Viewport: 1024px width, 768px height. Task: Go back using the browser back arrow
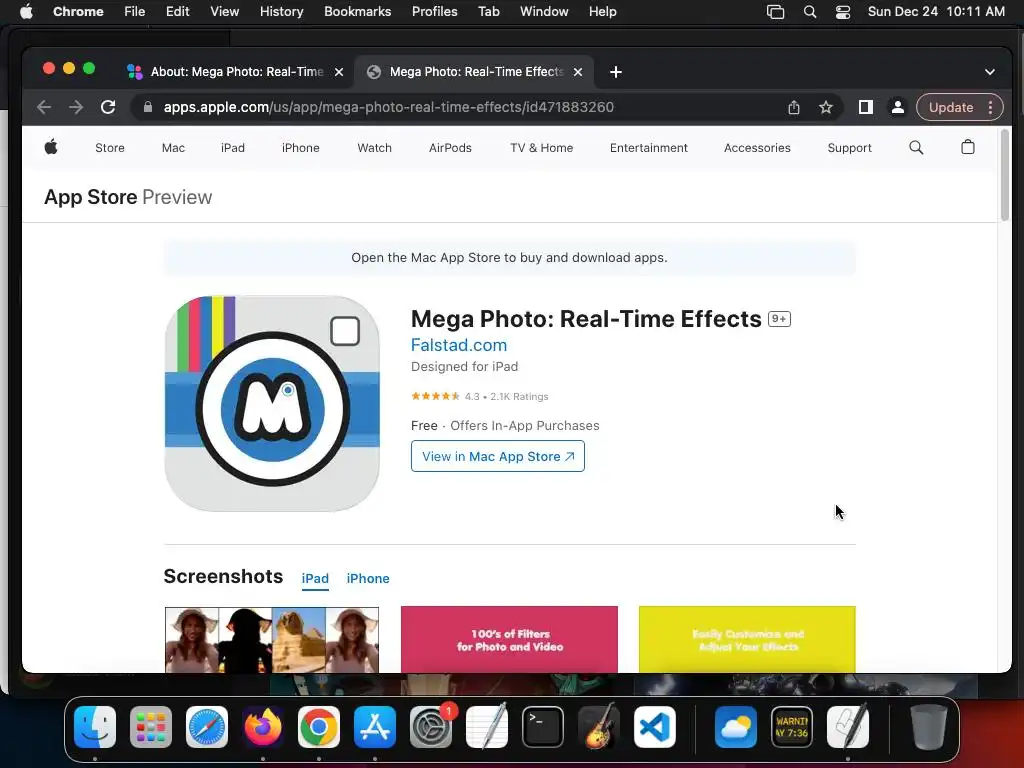tap(44, 107)
